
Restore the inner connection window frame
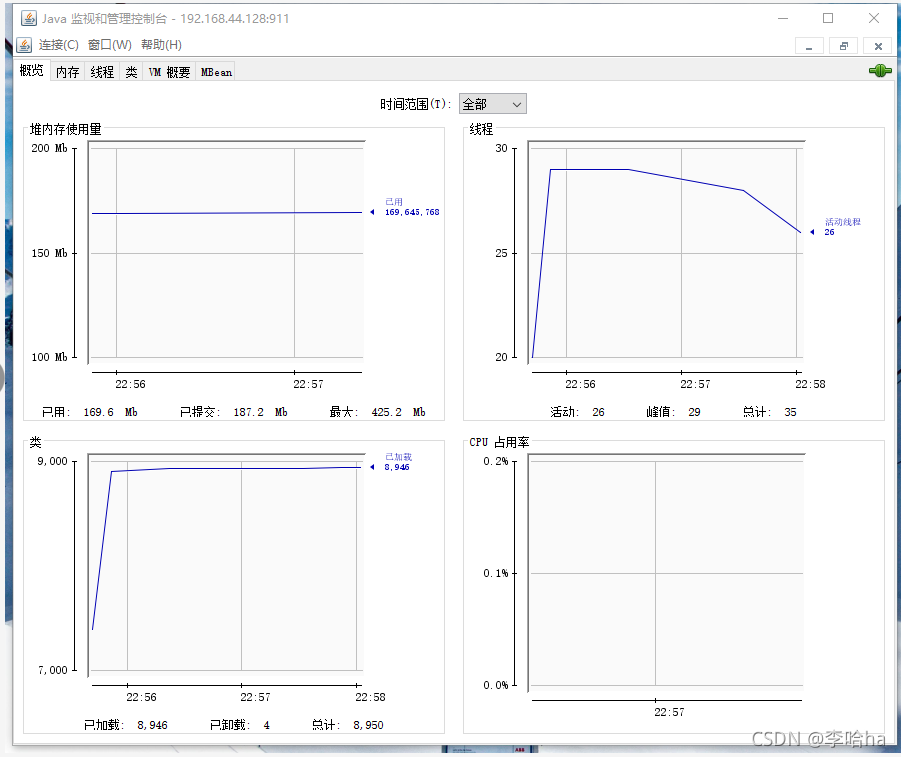point(844,46)
